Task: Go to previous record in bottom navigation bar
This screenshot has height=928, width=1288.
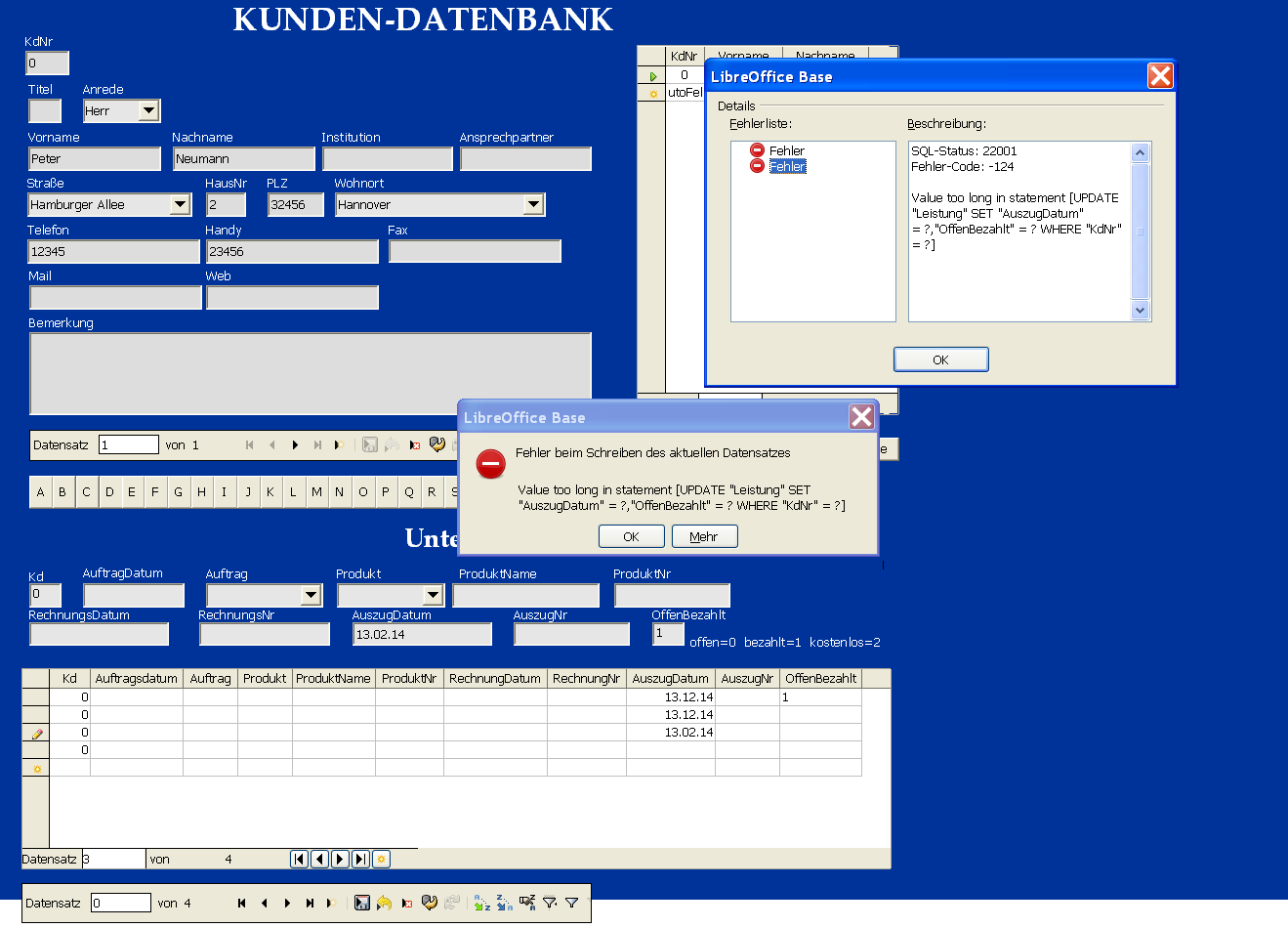Action: point(264,904)
